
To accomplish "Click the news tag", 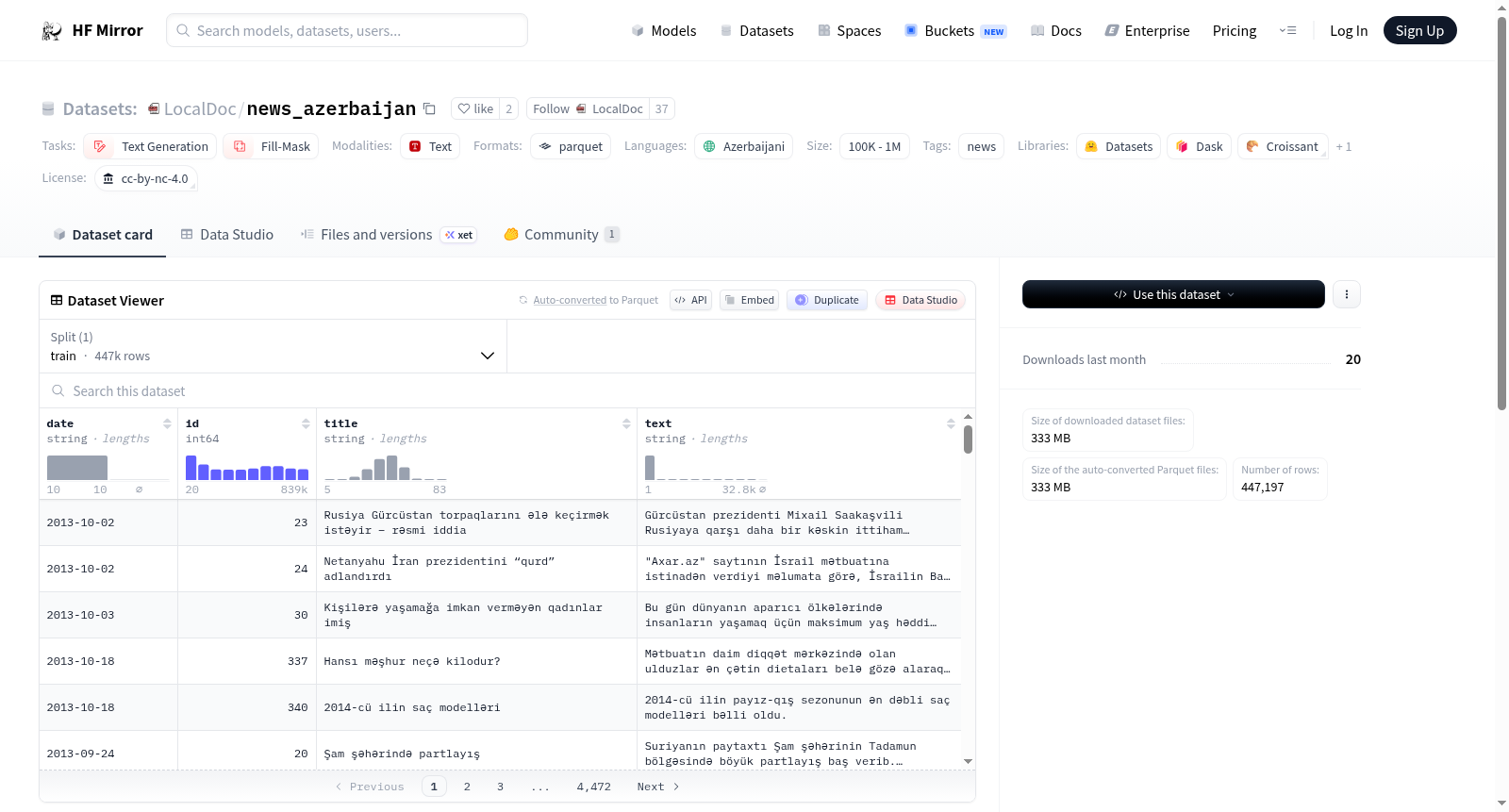I will click(x=982, y=146).
